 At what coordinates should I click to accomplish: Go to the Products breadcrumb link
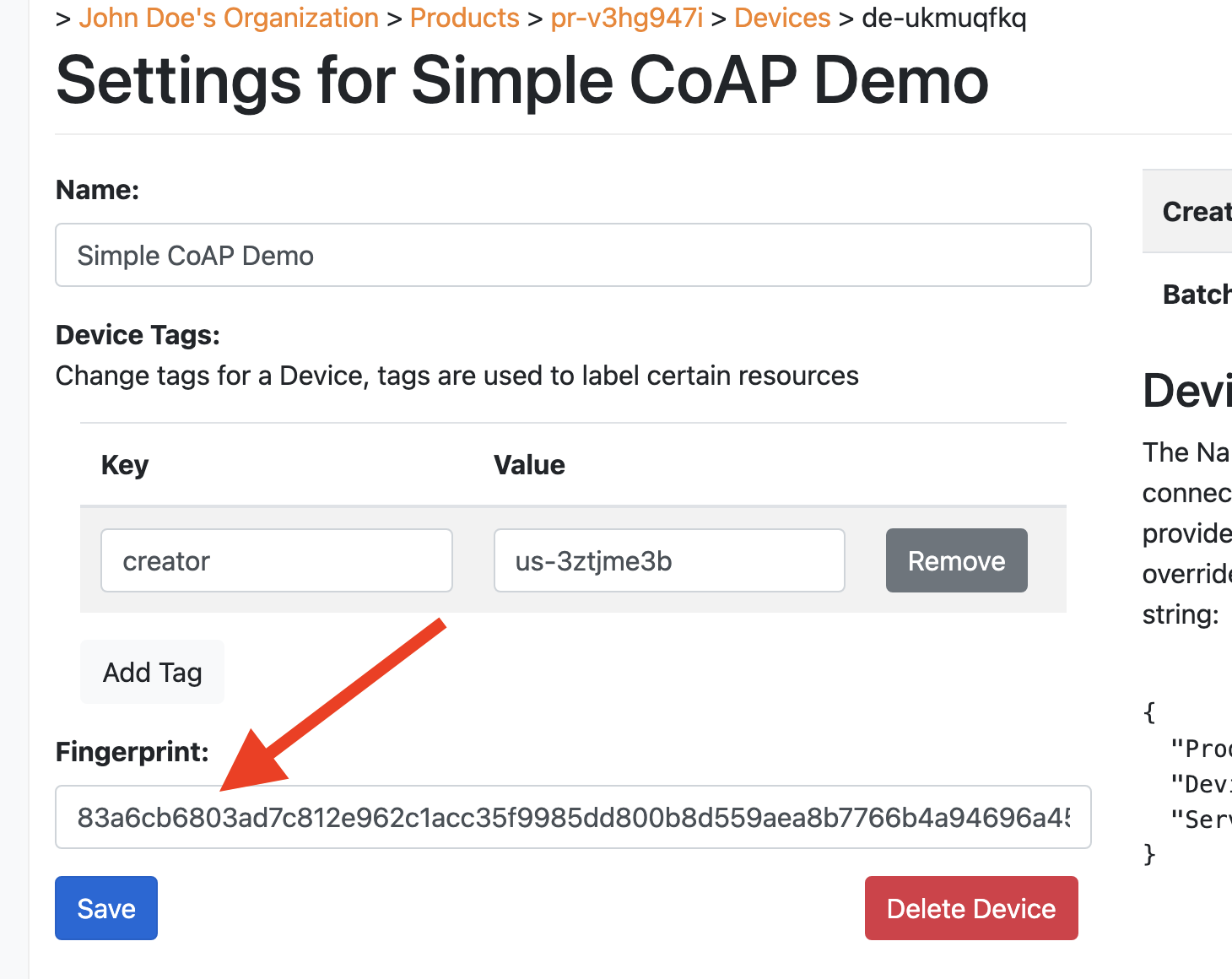464,18
